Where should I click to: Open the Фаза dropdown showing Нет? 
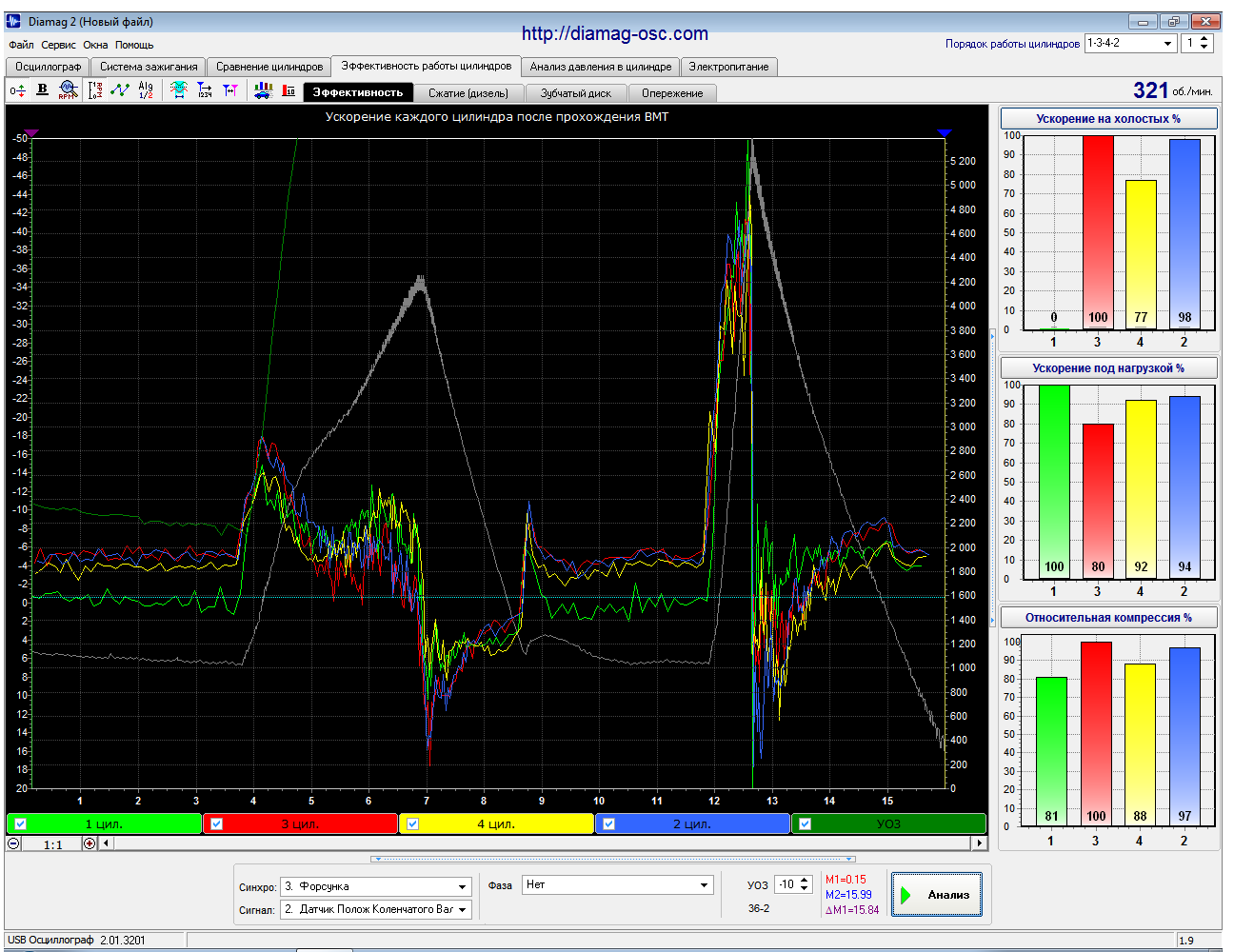(x=617, y=885)
